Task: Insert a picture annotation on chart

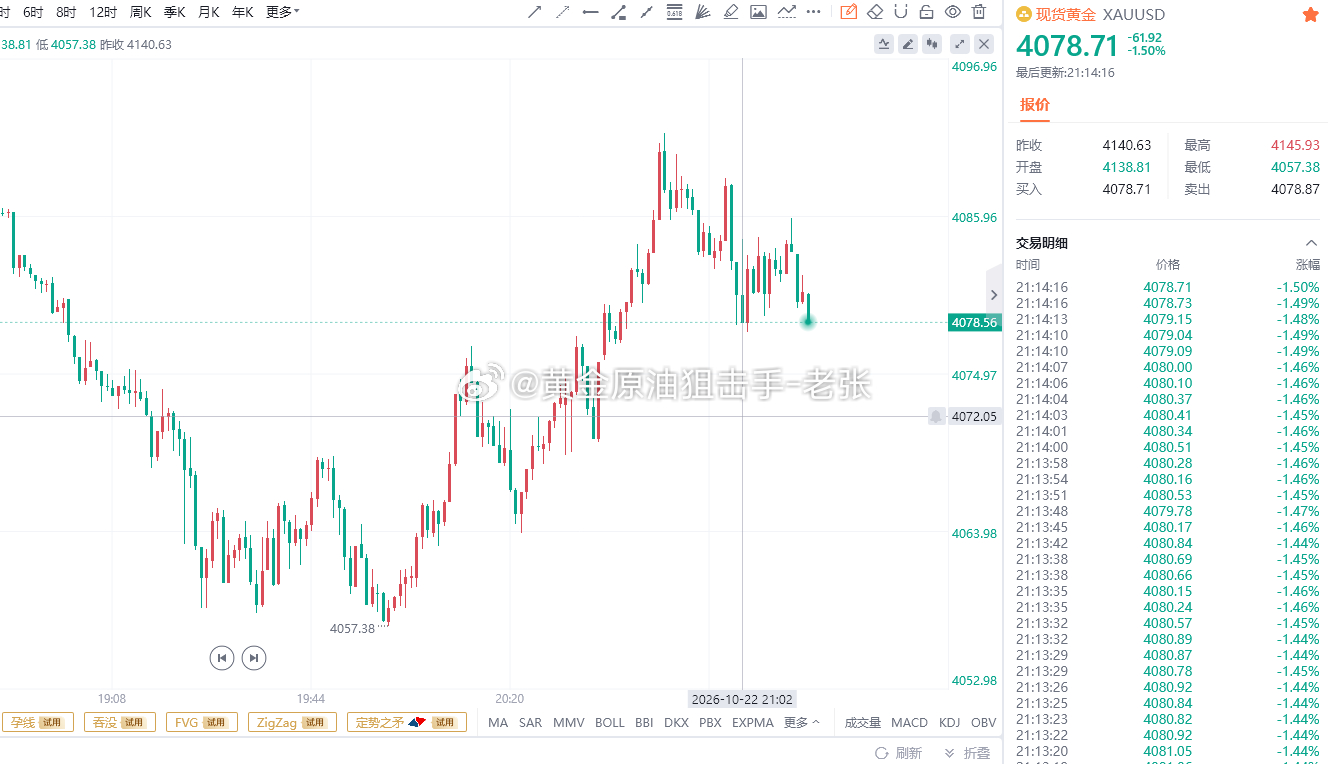Action: pyautogui.click(x=758, y=12)
